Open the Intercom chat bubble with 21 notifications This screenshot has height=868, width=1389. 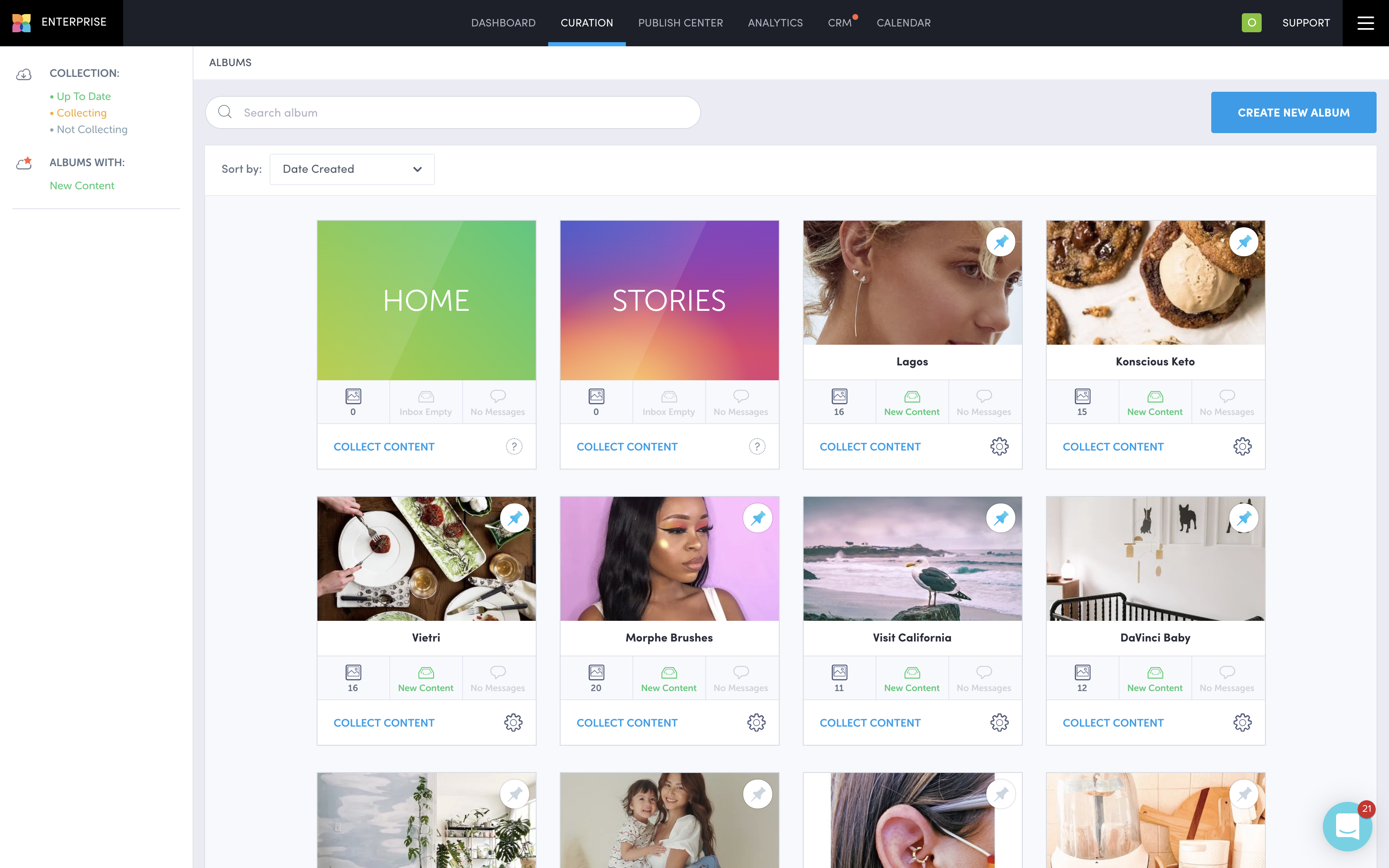tap(1348, 827)
